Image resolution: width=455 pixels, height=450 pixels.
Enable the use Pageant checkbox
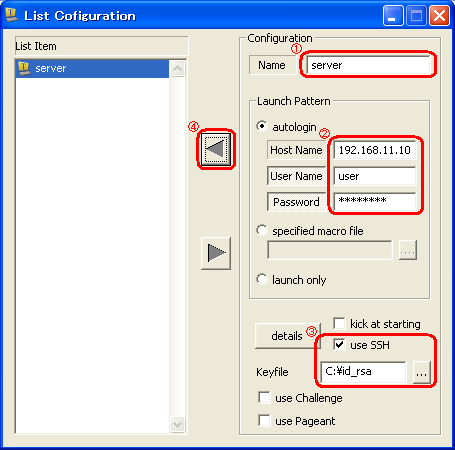click(264, 421)
